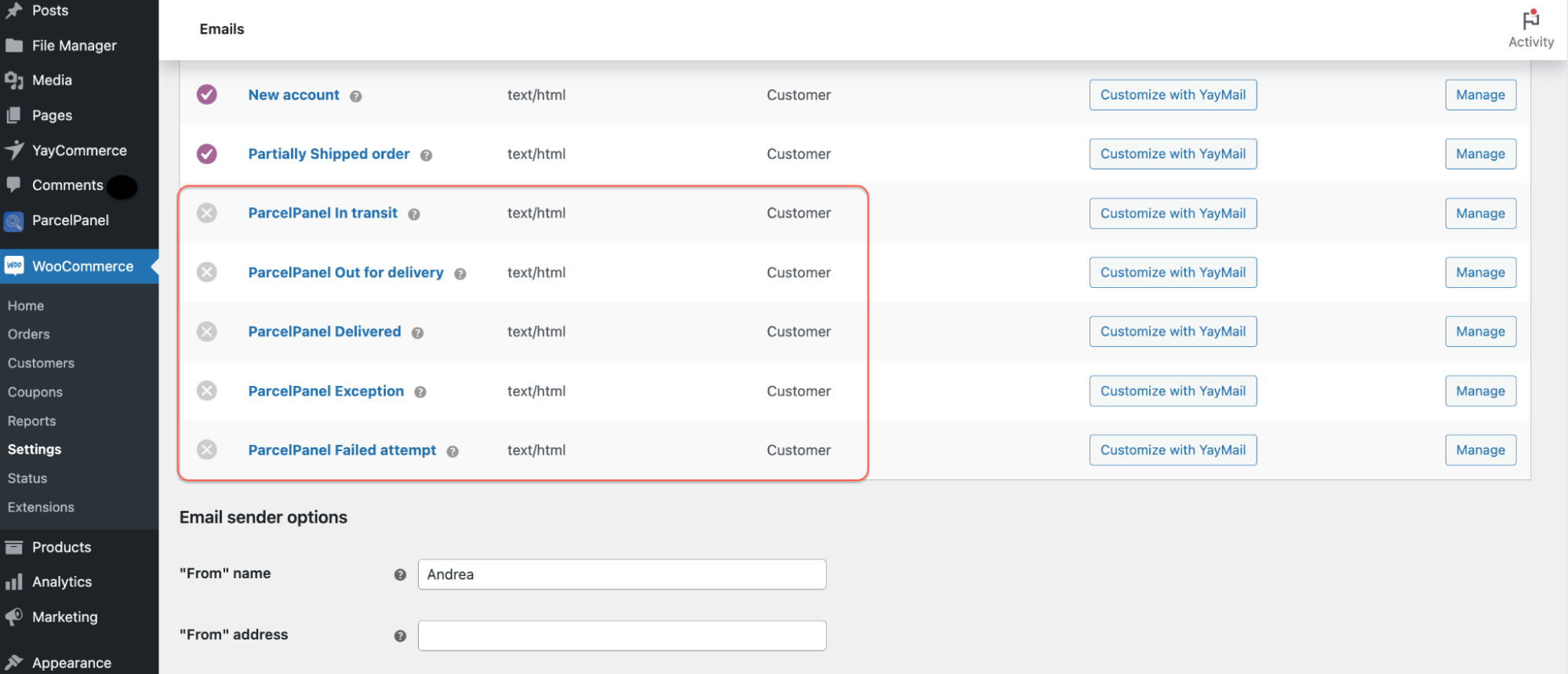
Task: Click the empty "From" address input field
Action: click(x=622, y=636)
